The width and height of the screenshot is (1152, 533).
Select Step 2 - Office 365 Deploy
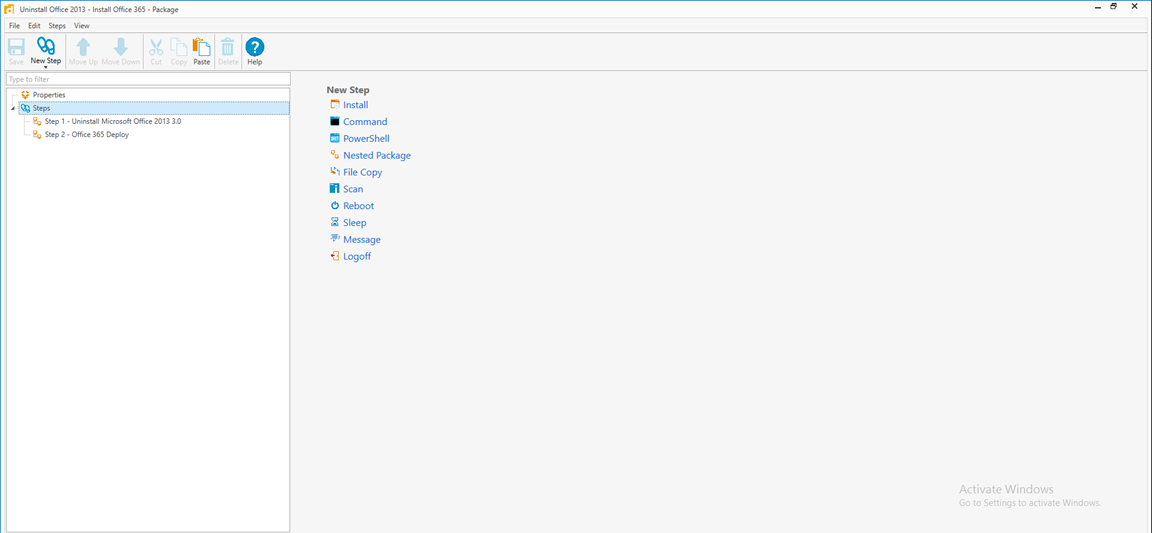click(x=87, y=135)
